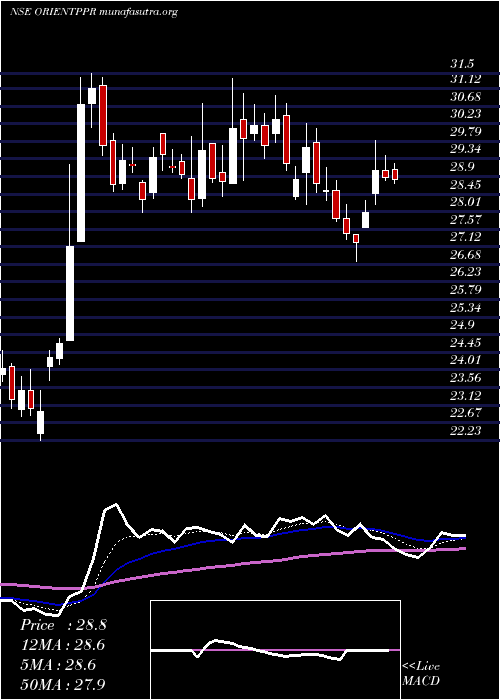Select the 23.12 price axis label

(465, 395)
